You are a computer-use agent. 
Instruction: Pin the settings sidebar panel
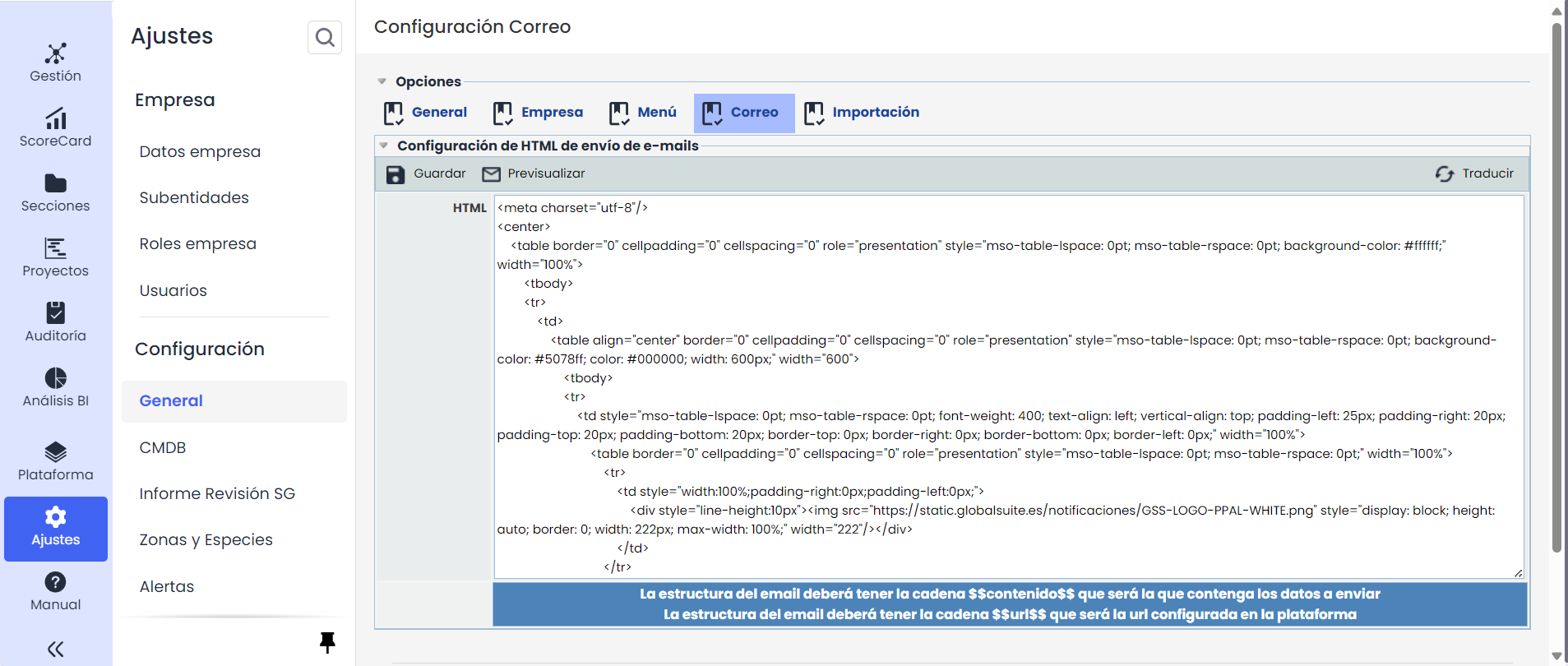coord(327,642)
